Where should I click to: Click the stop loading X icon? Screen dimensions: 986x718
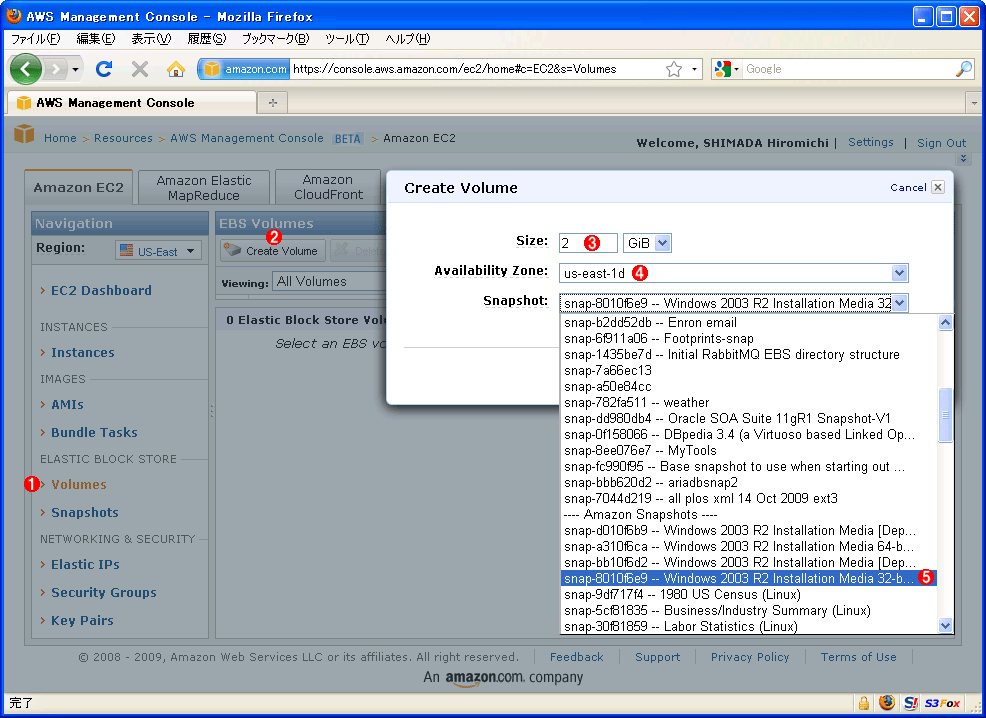pyautogui.click(x=140, y=69)
